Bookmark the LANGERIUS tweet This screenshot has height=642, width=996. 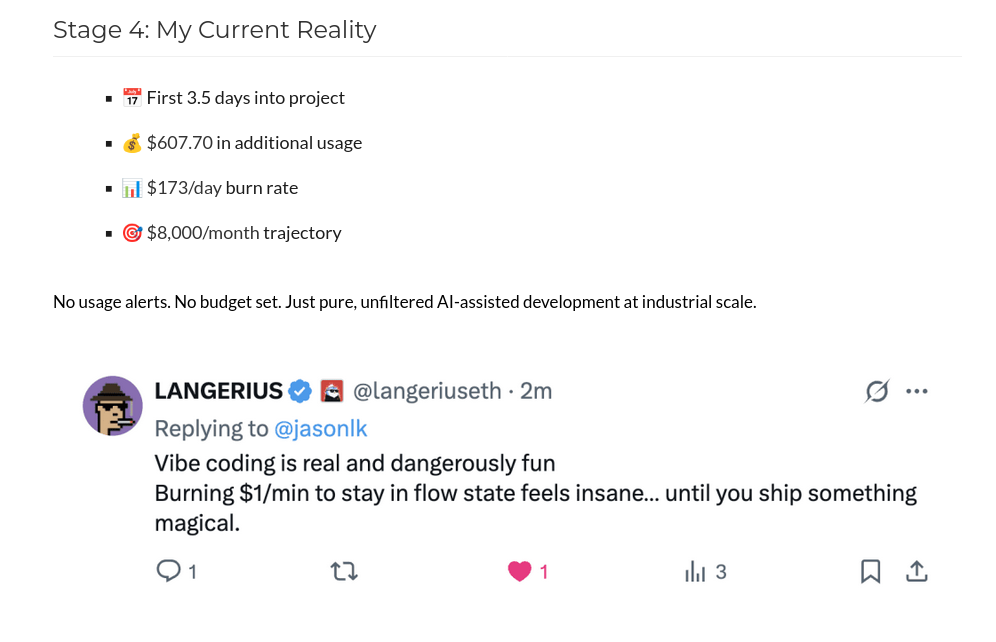click(870, 572)
